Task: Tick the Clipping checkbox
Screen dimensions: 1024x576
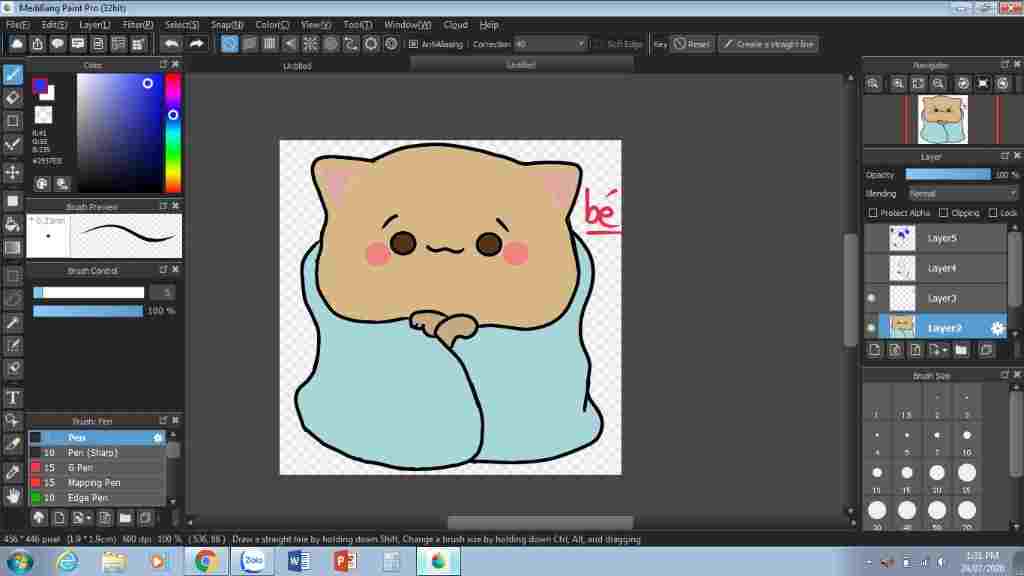Action: (945, 213)
